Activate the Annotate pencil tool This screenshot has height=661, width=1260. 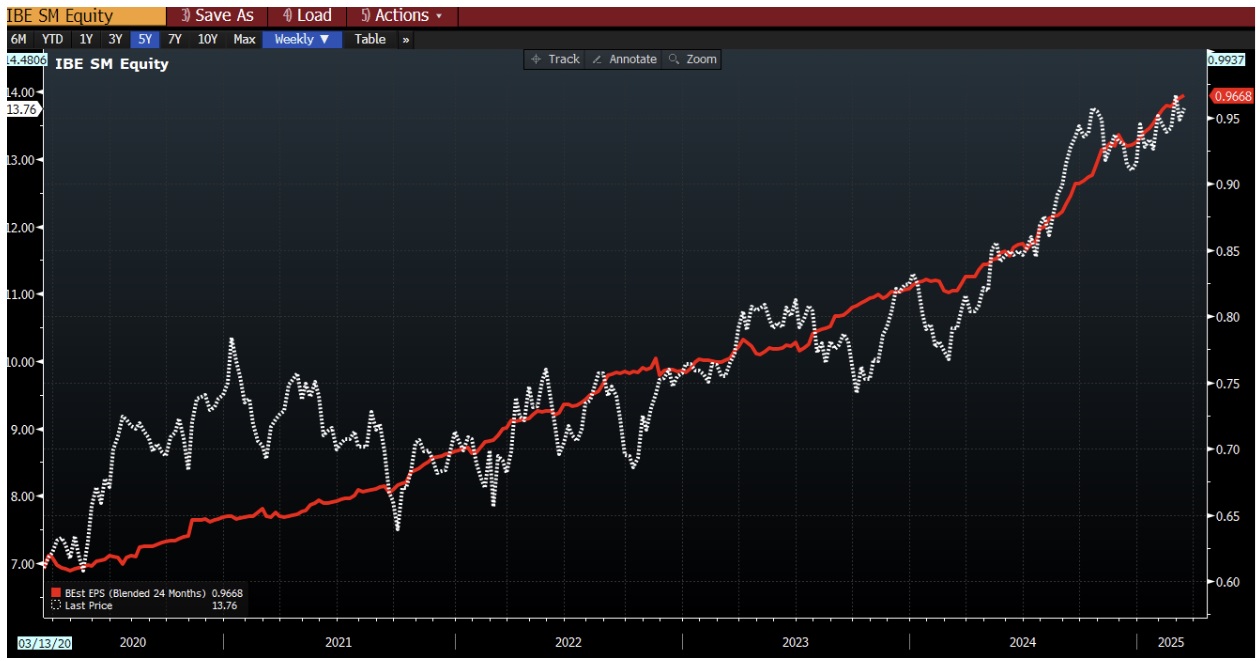624,59
